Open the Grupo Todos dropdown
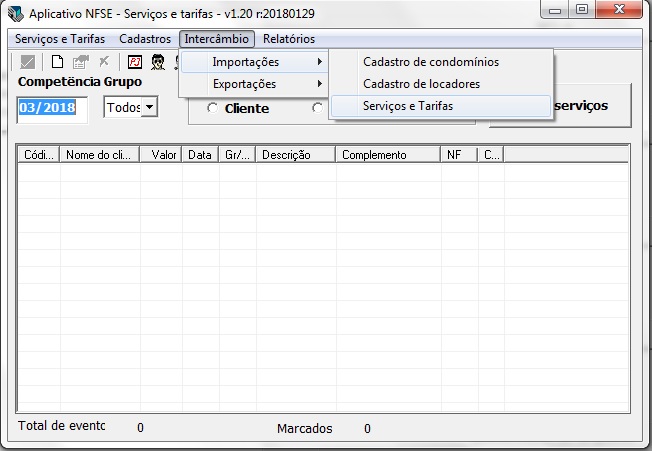Viewport: 652px width, 451px height. 149,107
